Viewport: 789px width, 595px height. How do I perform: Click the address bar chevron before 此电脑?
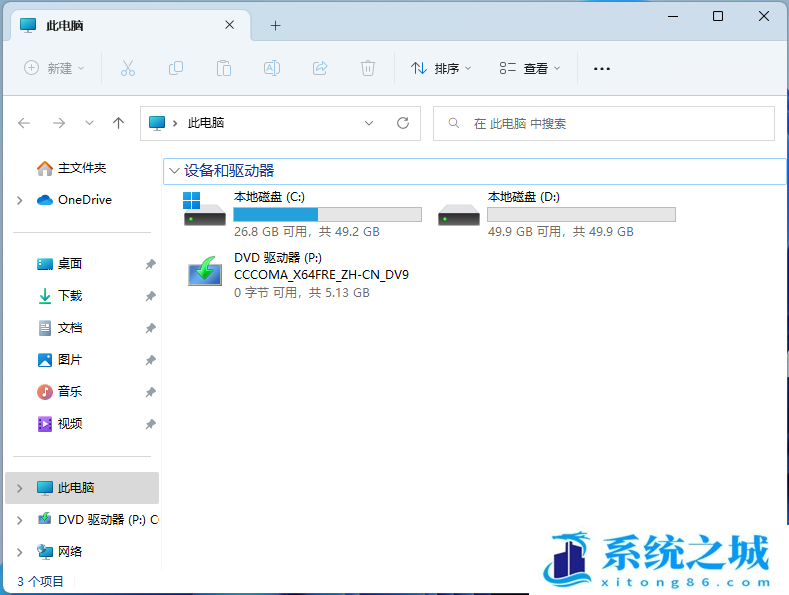click(175, 123)
